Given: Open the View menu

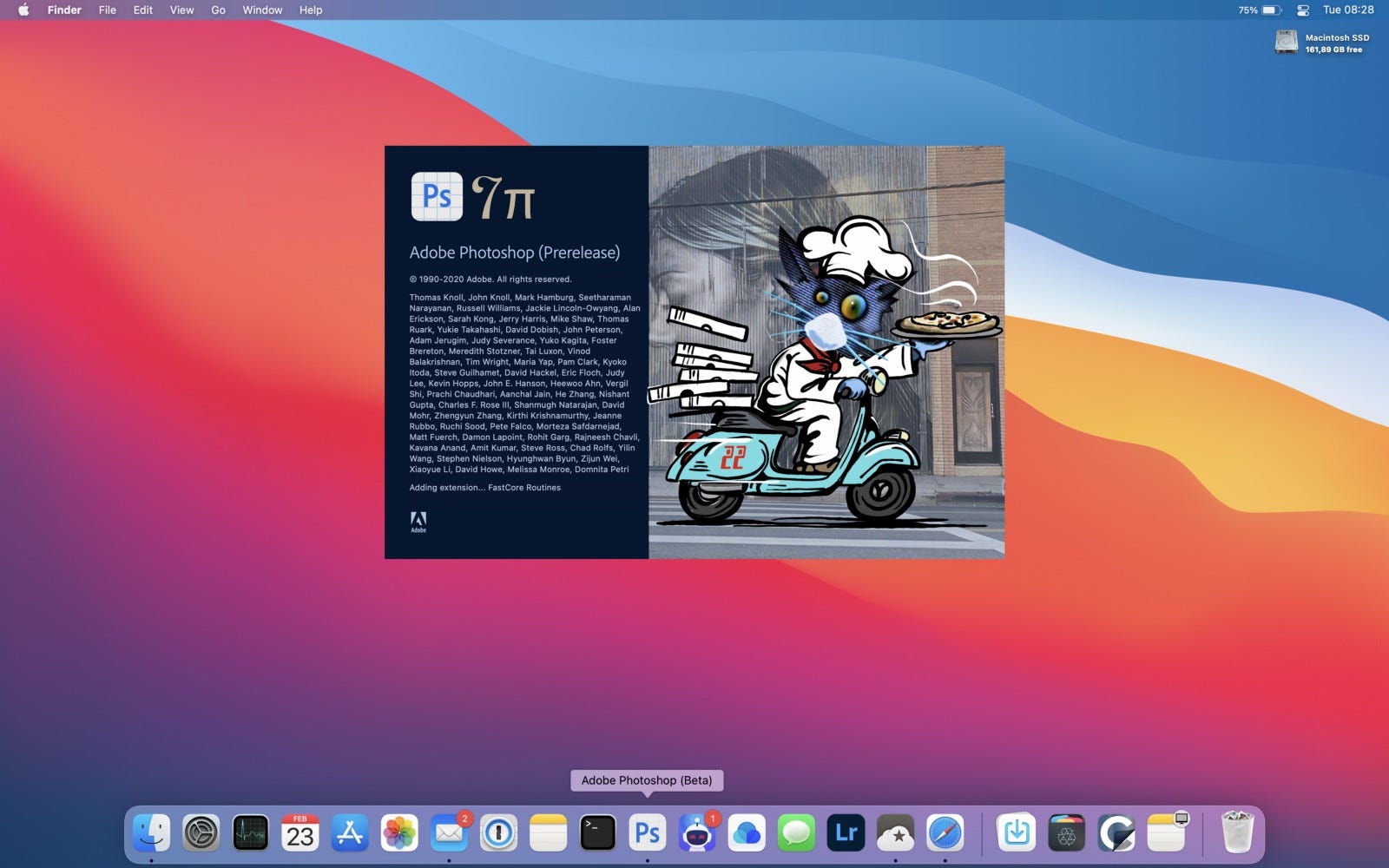Looking at the screenshot, I should 181,10.
